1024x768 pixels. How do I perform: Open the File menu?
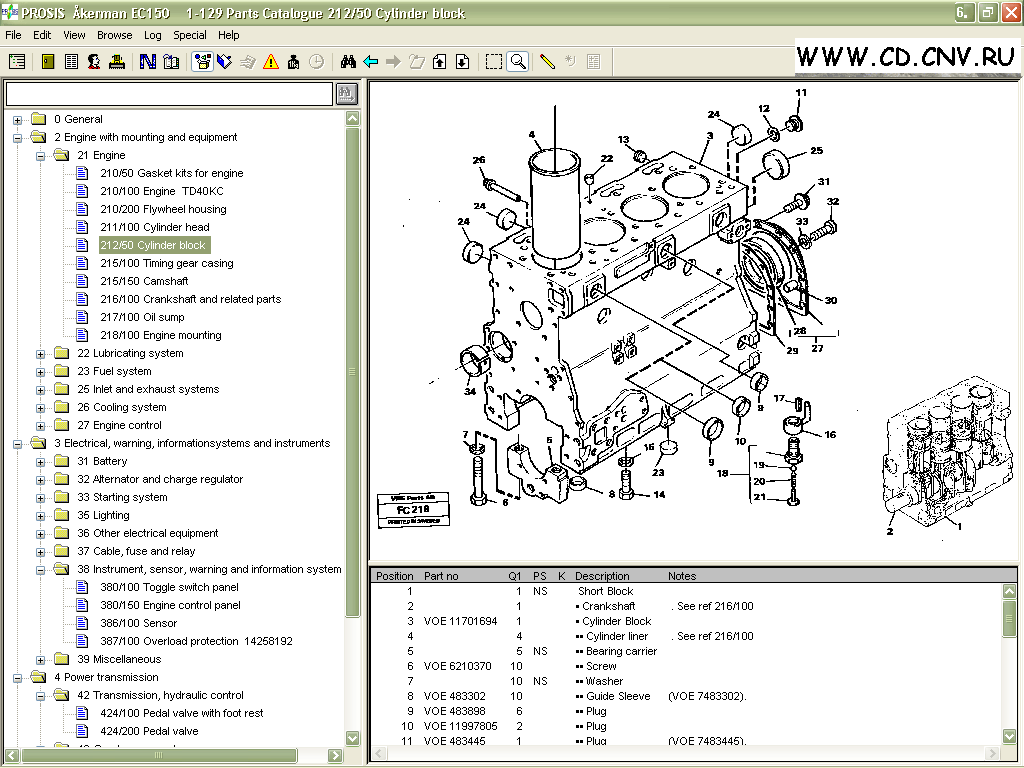pyautogui.click(x=13, y=35)
